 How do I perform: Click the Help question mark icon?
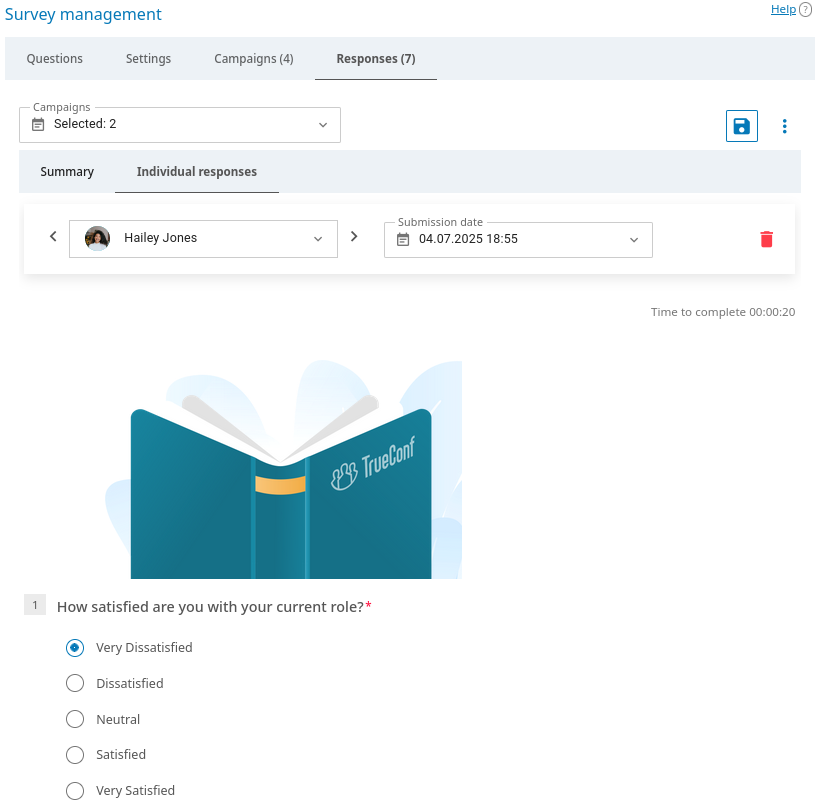805,10
